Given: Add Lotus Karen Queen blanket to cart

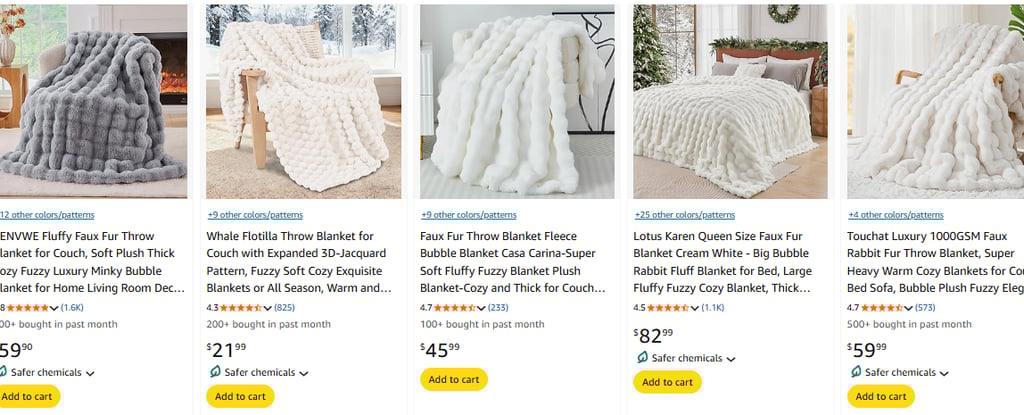Looking at the screenshot, I should (667, 381).
